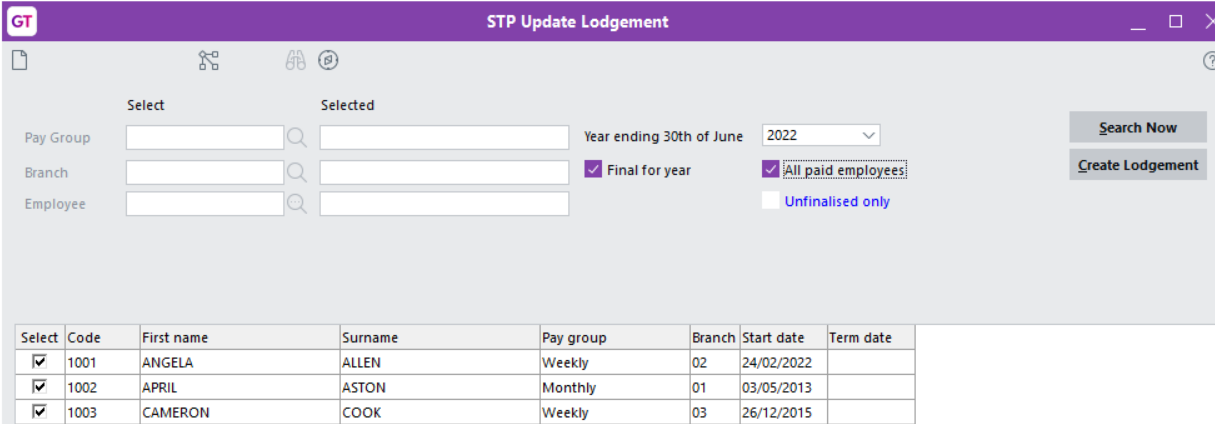Deselect employee 1001 Angela Allen checkbox
1215x424 pixels.
coord(40,362)
